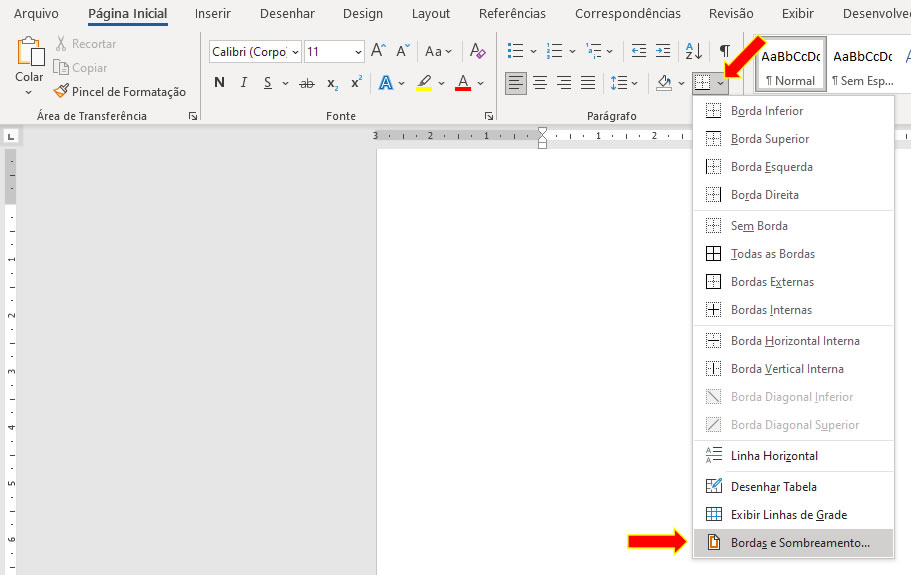Align text left
The width and height of the screenshot is (911, 575).
click(515, 83)
